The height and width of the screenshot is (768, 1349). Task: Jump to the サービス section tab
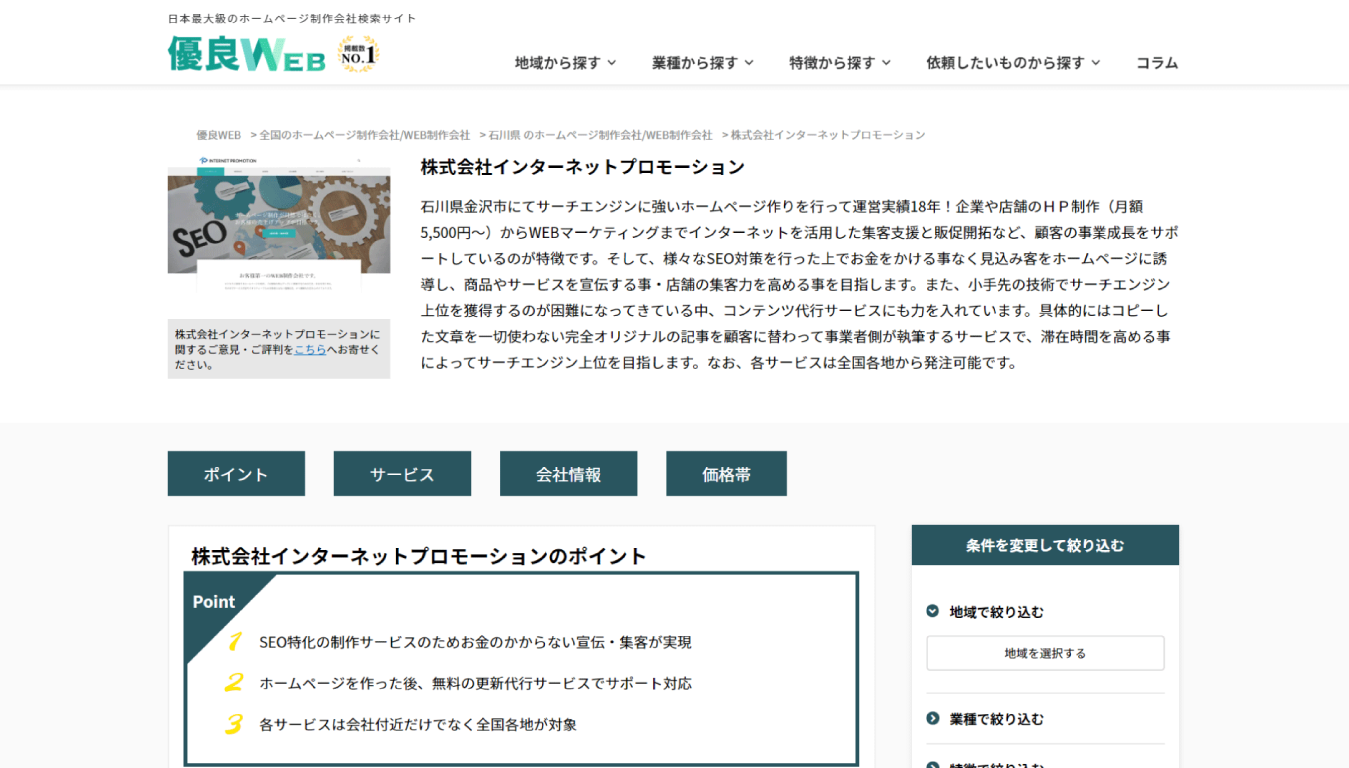pyautogui.click(x=402, y=474)
